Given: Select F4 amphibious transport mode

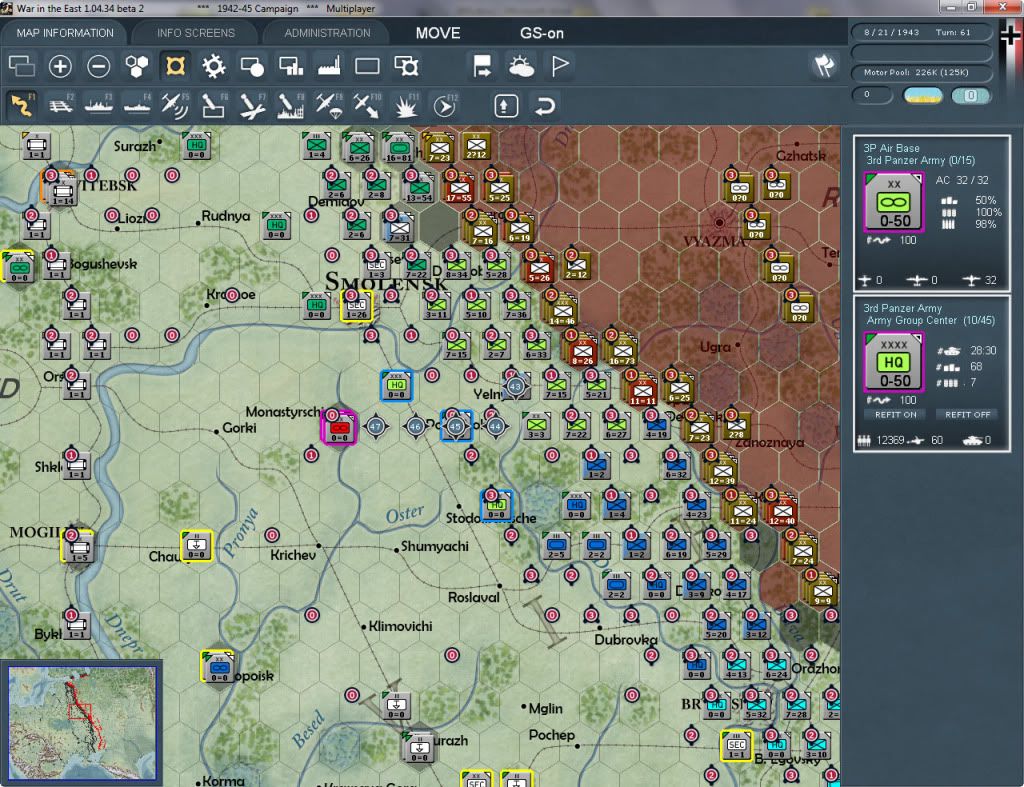Looking at the screenshot, I should (x=137, y=105).
